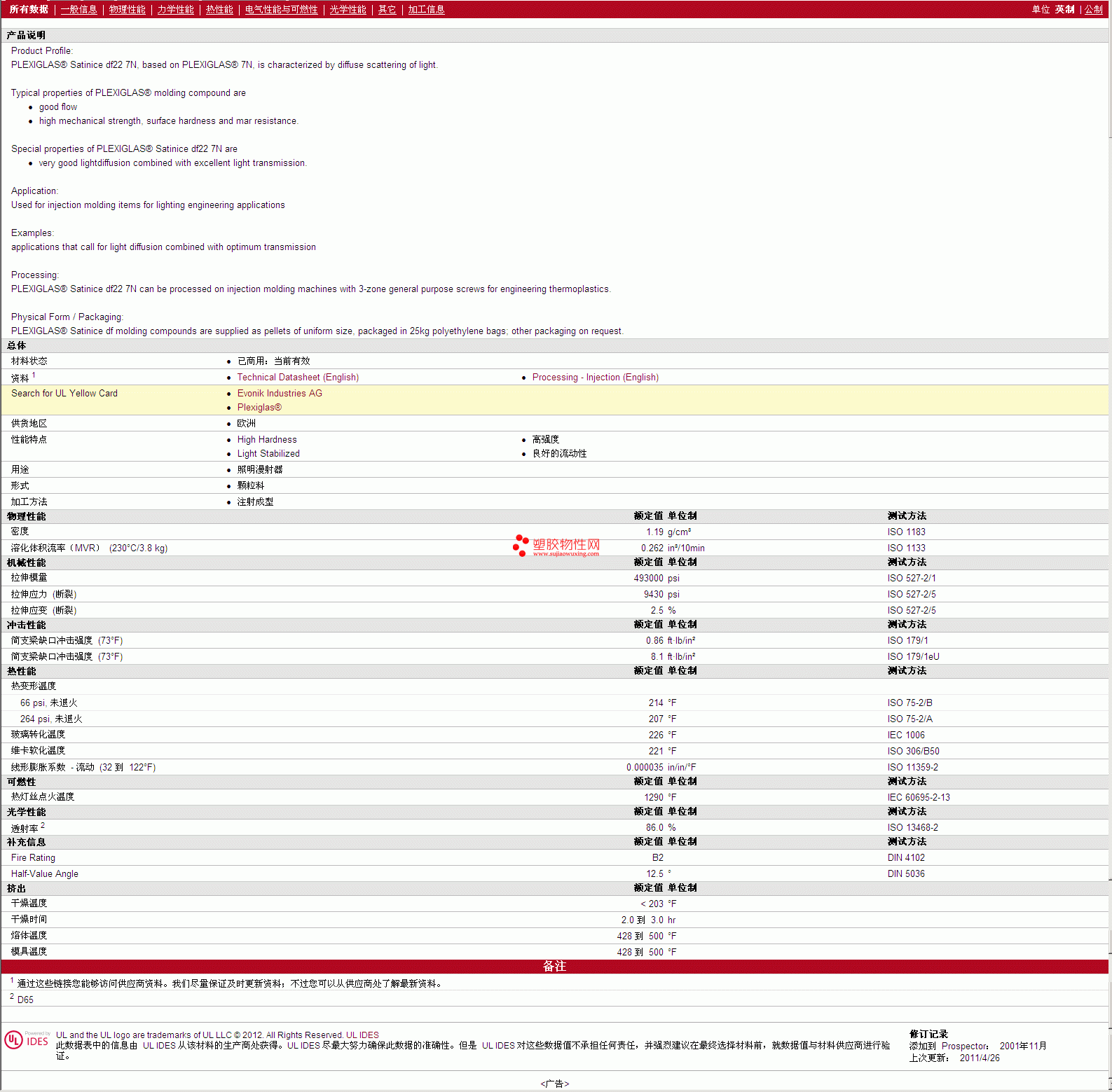Click the 模具温度 row label
Screen dimensions: 1112x1092
29,952
